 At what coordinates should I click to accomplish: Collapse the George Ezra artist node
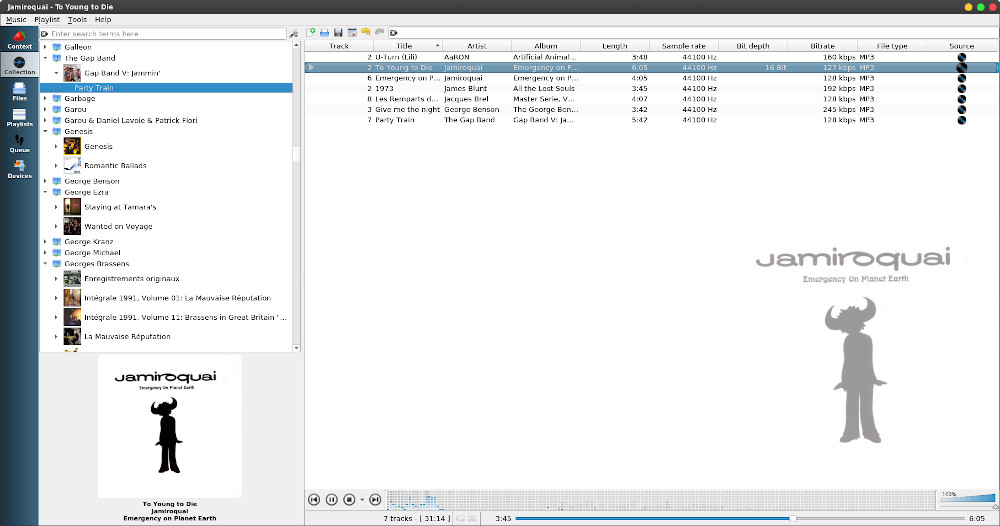tap(45, 193)
